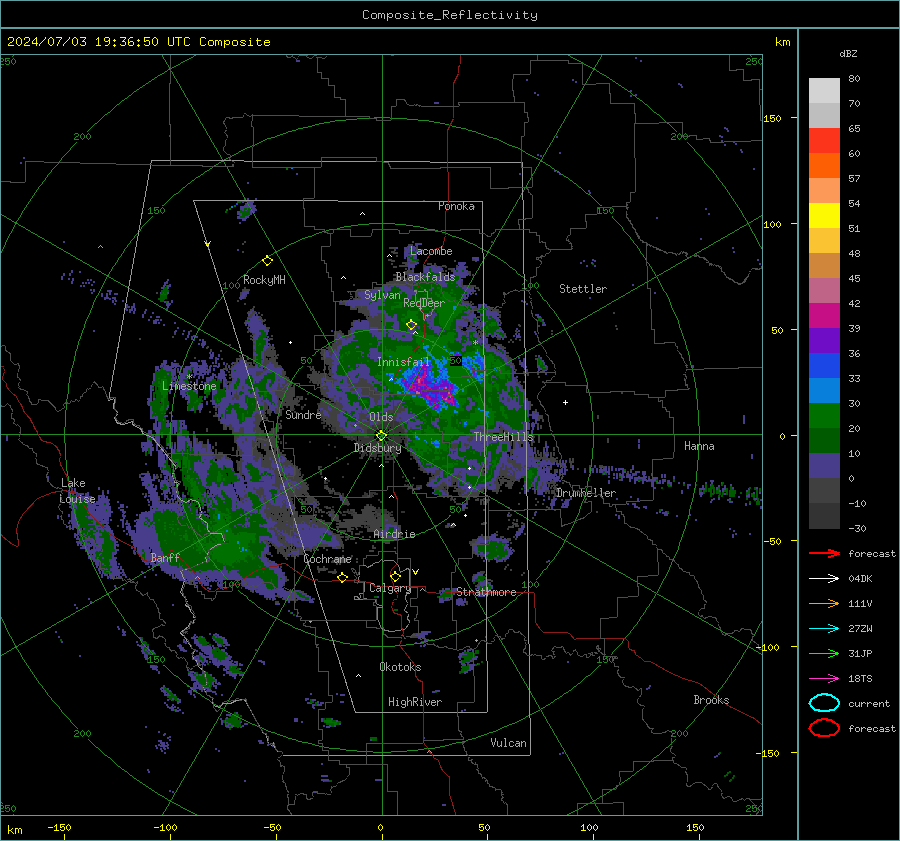Click the RedDeer city label
900x841 pixels.
click(x=424, y=303)
